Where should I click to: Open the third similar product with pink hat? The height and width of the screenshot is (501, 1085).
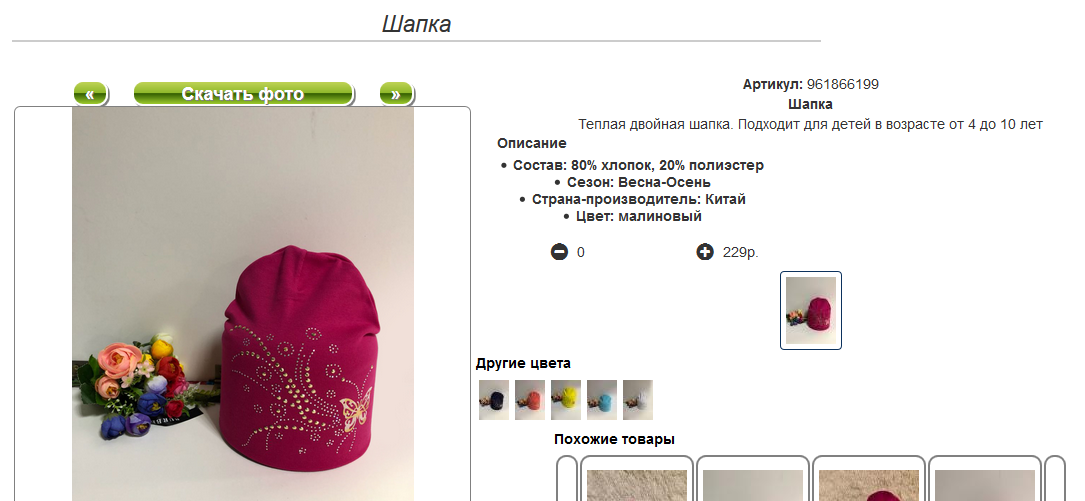tap(869, 479)
